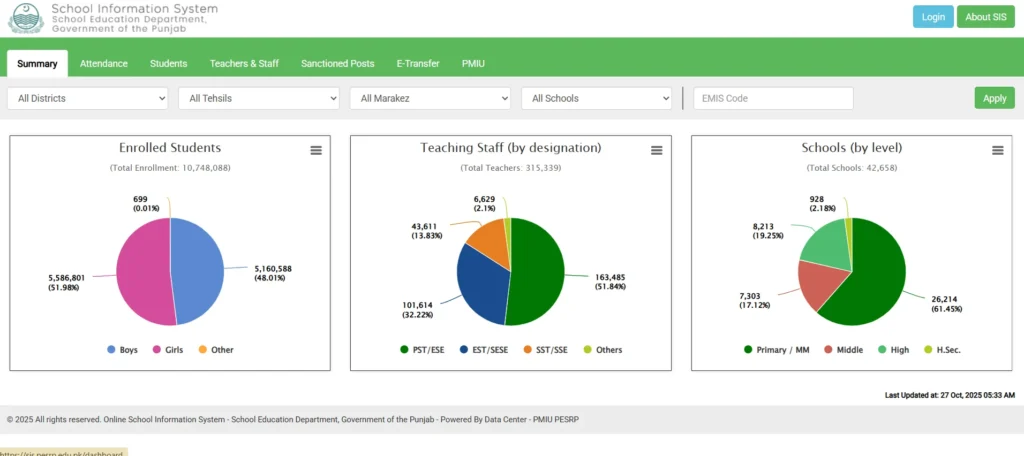
Task: Open the Enrolled Students chart hamburger menu
Action: point(316,150)
